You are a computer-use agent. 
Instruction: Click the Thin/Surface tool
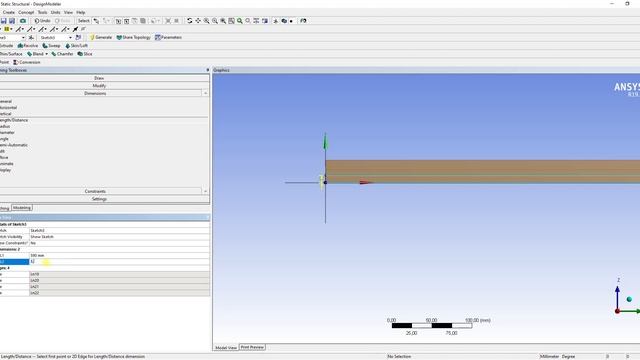pos(11,54)
